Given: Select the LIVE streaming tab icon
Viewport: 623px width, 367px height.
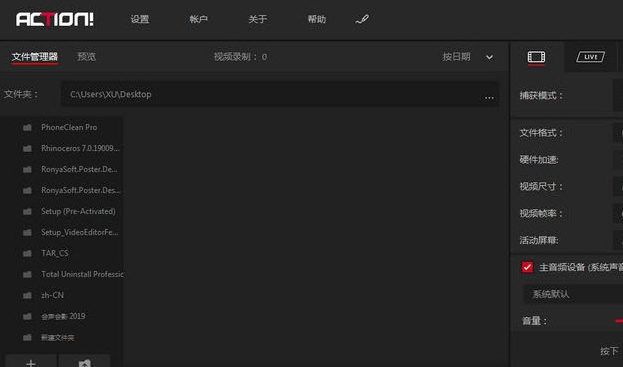Looking at the screenshot, I should [590, 57].
